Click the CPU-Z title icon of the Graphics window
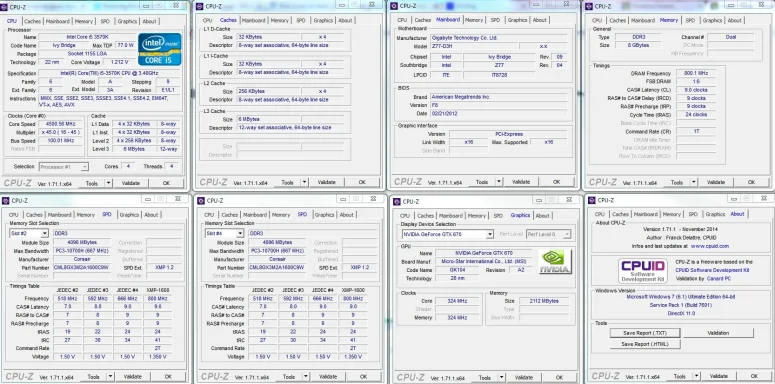The image size is (775, 384). tap(397, 201)
